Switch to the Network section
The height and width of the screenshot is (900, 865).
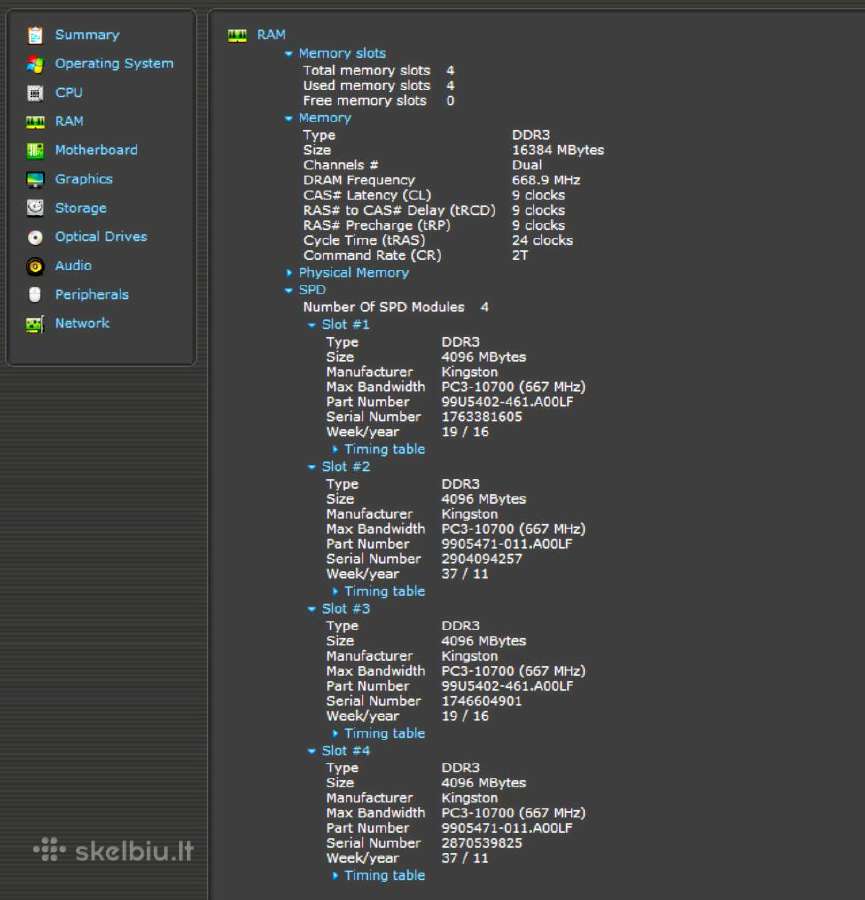pos(82,323)
